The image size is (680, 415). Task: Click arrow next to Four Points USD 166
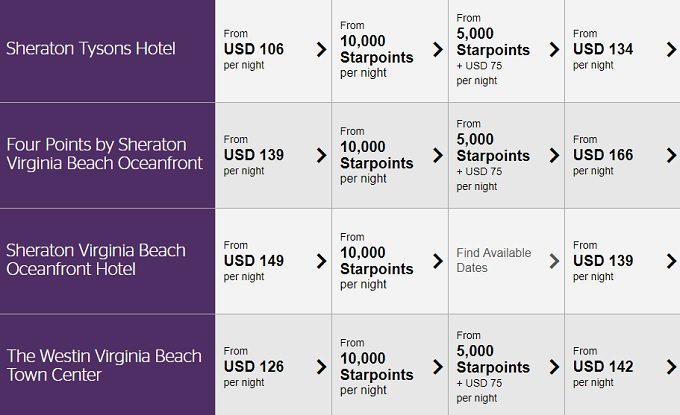click(671, 155)
